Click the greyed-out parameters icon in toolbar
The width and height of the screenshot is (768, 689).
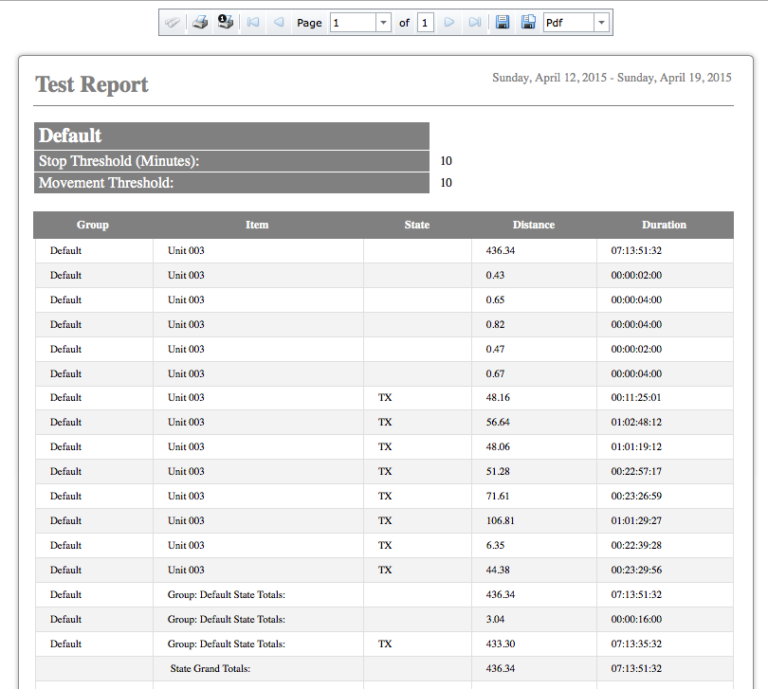pos(172,23)
